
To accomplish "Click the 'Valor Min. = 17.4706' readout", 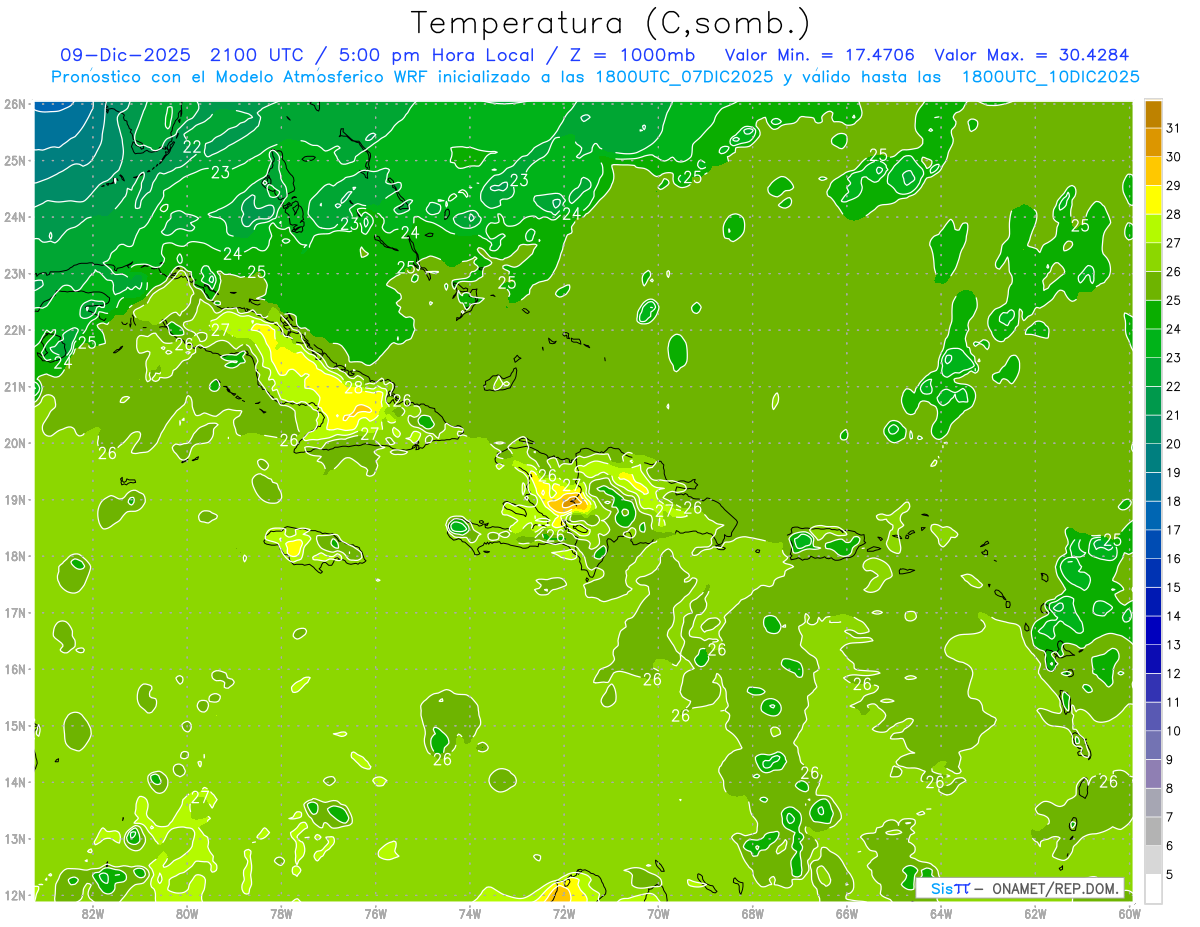I will (x=819, y=54).
